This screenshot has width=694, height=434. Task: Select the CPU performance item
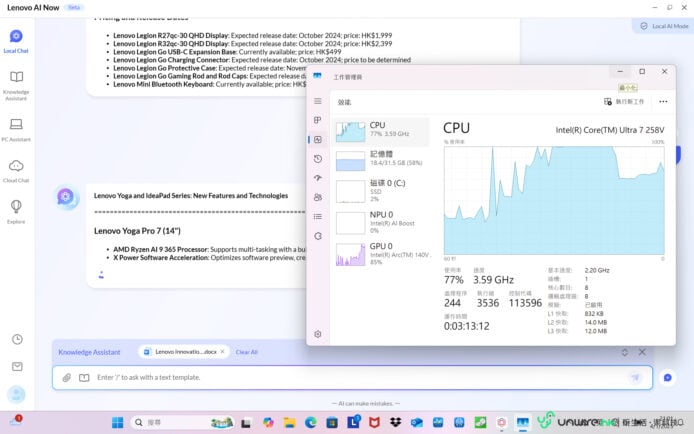(x=381, y=131)
